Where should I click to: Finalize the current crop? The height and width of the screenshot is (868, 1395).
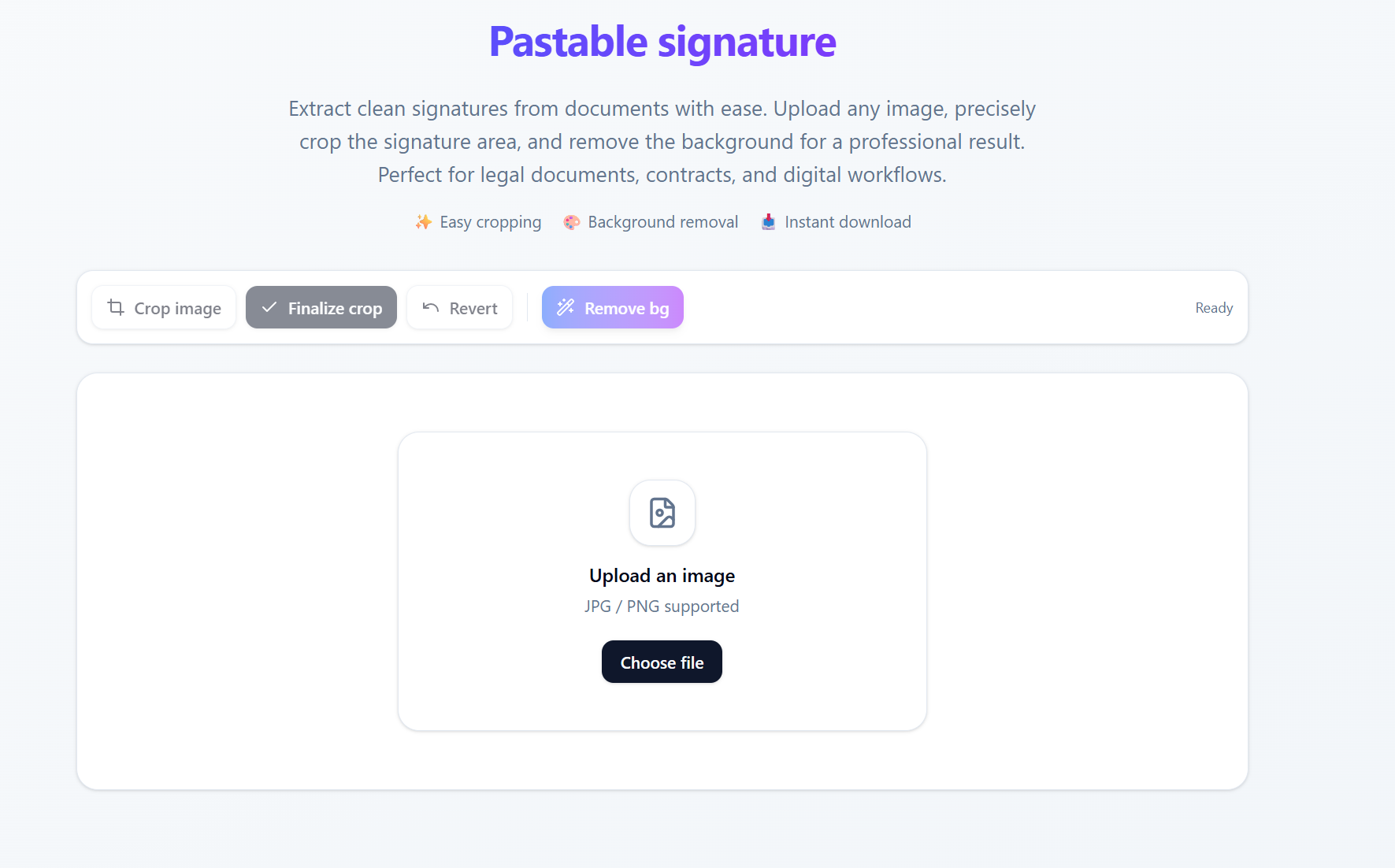click(x=321, y=308)
